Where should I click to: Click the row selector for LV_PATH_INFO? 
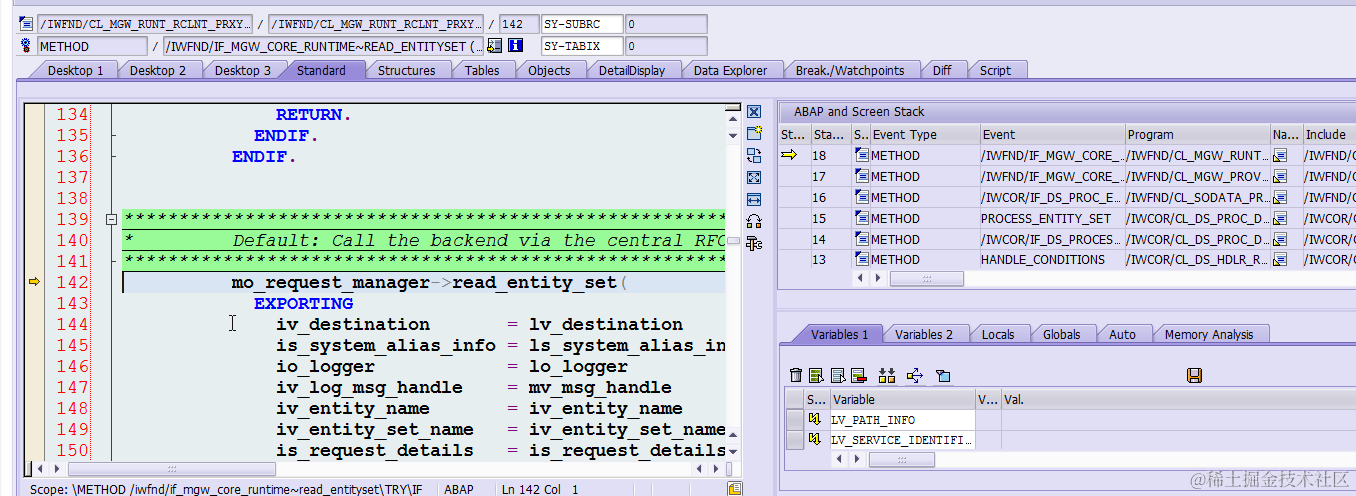[794, 420]
